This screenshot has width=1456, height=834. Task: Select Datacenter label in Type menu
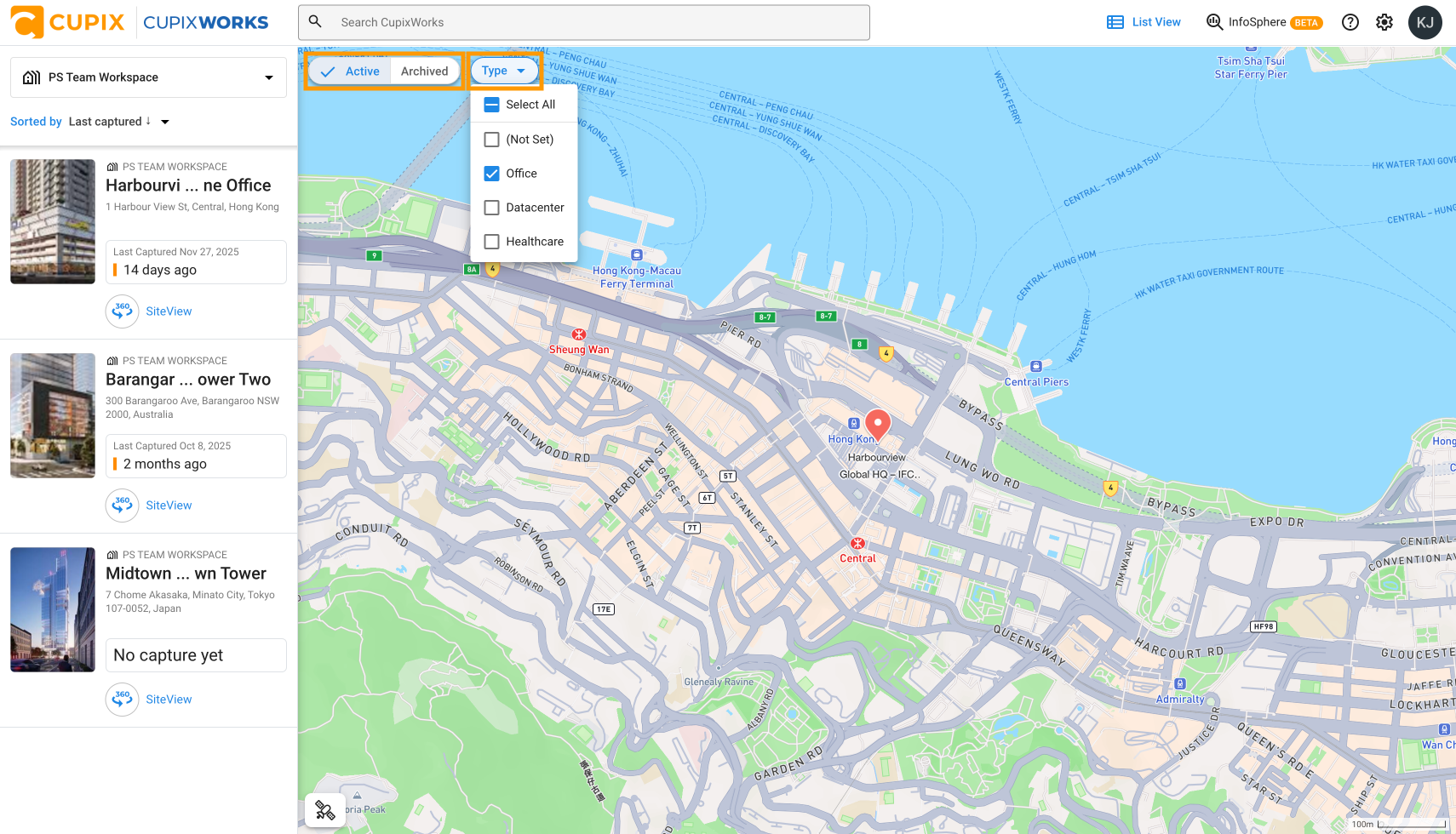pos(535,208)
